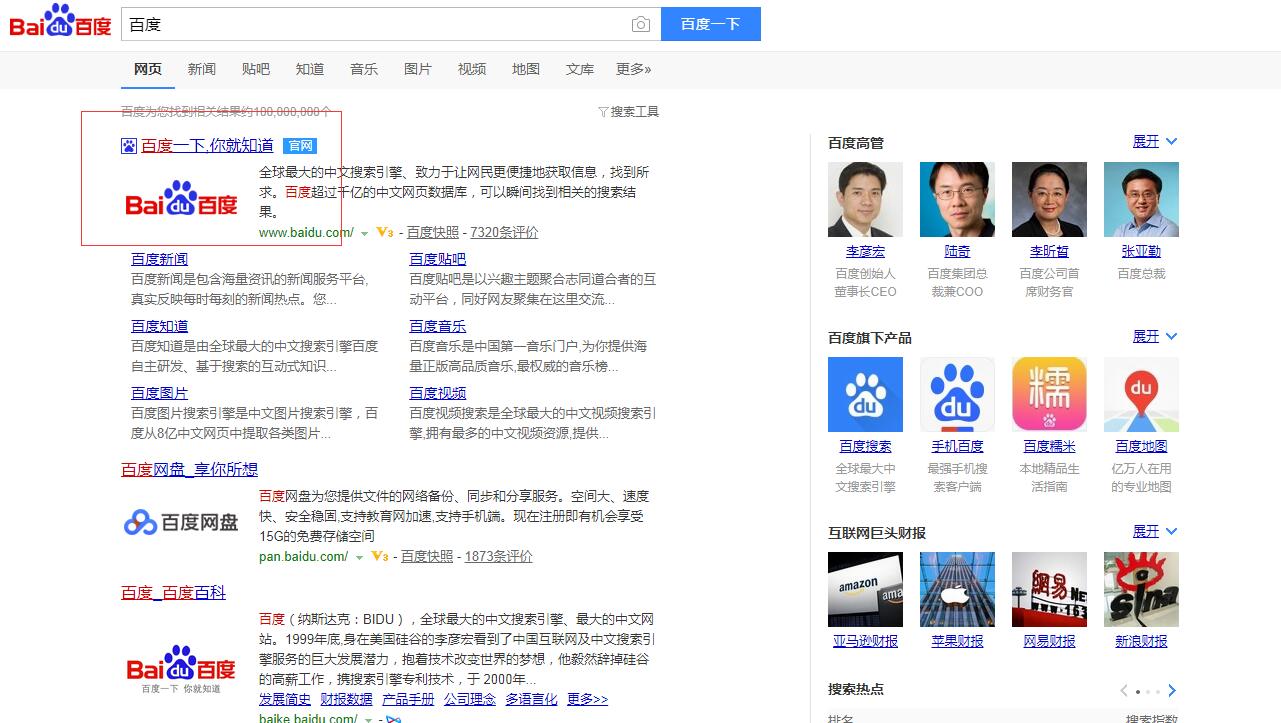This screenshot has height=723, width=1281.
Task: Open camera image search in search box
Action: click(640, 24)
